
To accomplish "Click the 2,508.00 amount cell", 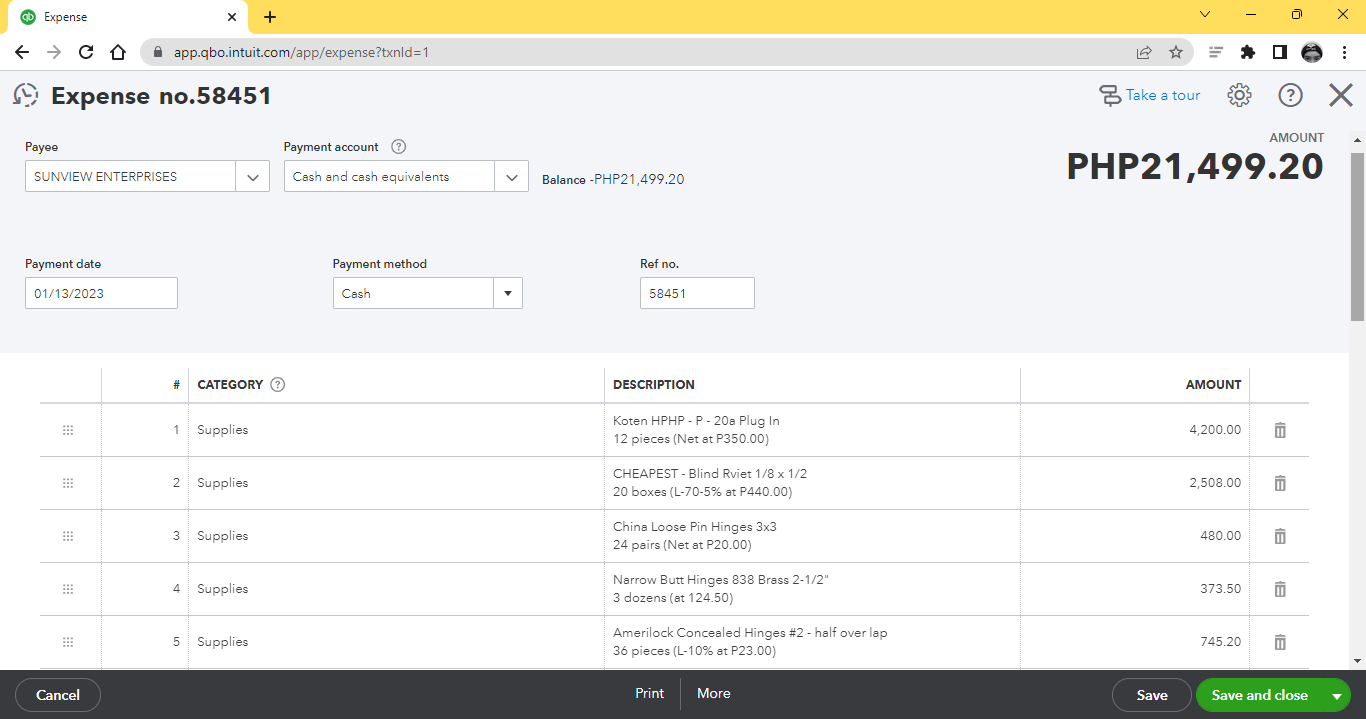I will click(1135, 483).
